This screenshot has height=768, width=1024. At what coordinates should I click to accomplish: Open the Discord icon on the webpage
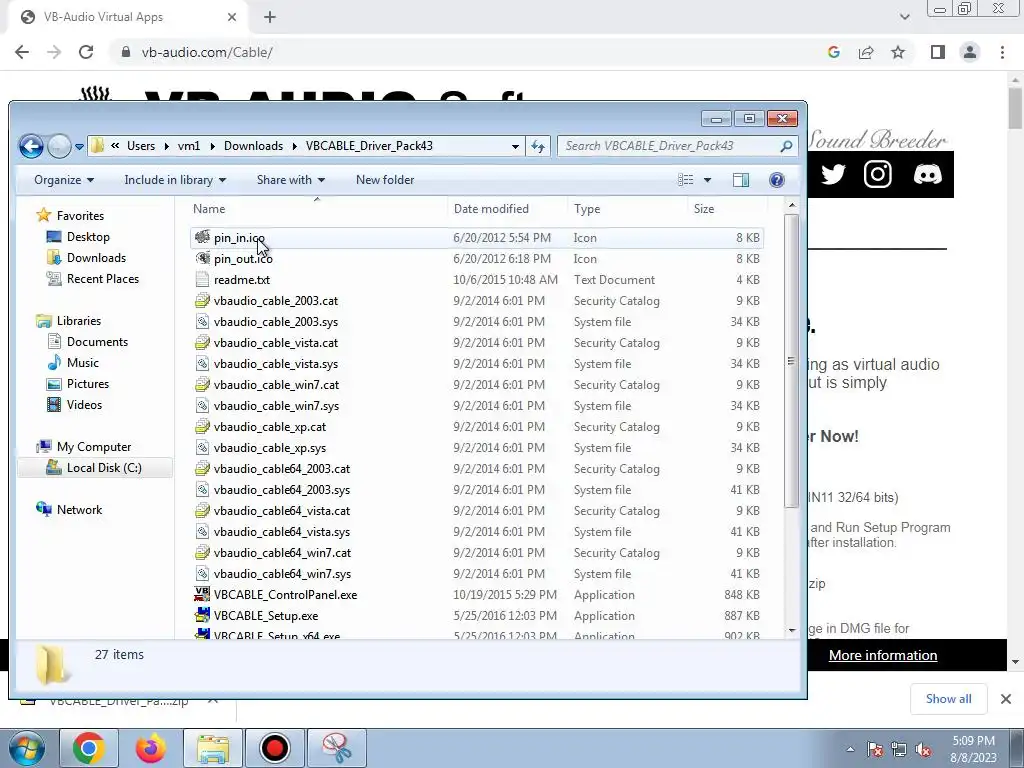click(927, 174)
